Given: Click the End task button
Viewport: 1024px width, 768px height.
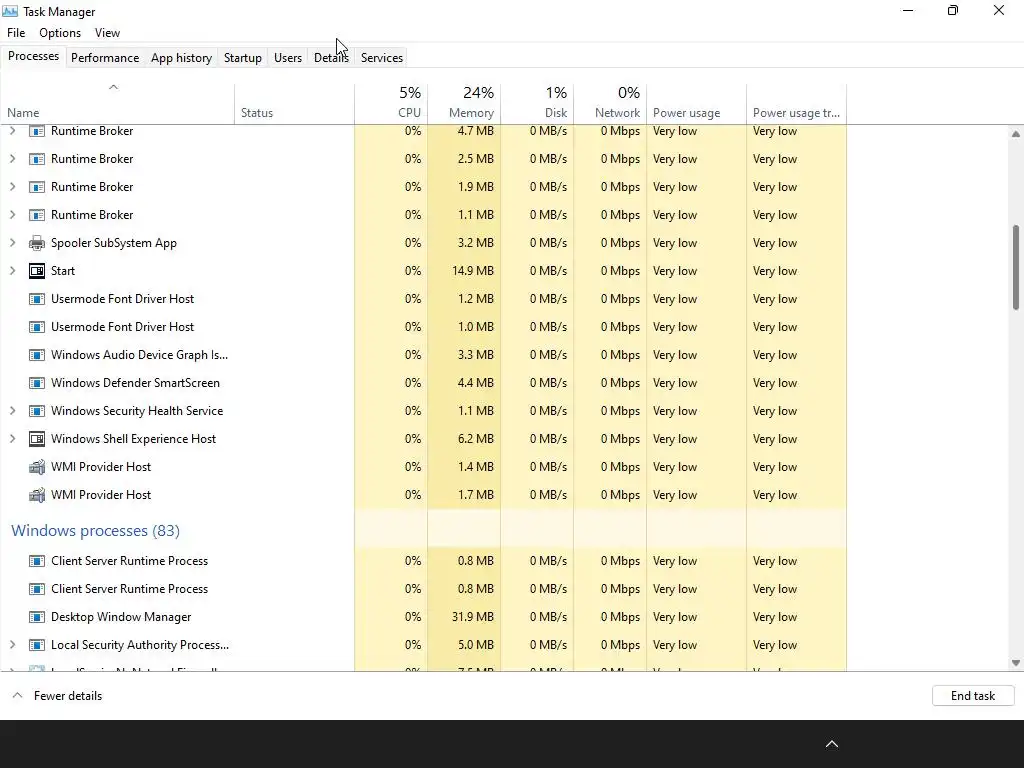Looking at the screenshot, I should 973,696.
